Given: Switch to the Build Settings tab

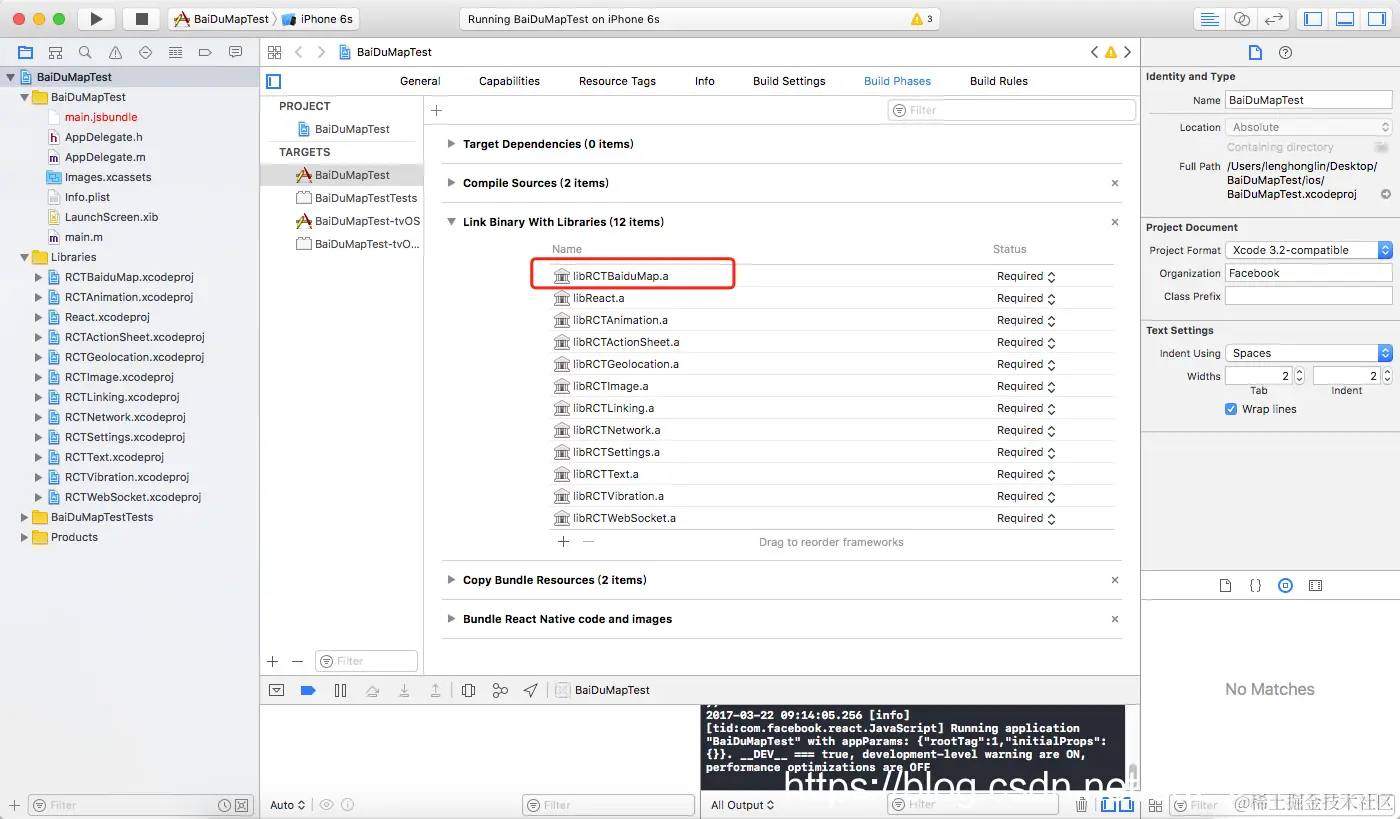Looking at the screenshot, I should 789,81.
